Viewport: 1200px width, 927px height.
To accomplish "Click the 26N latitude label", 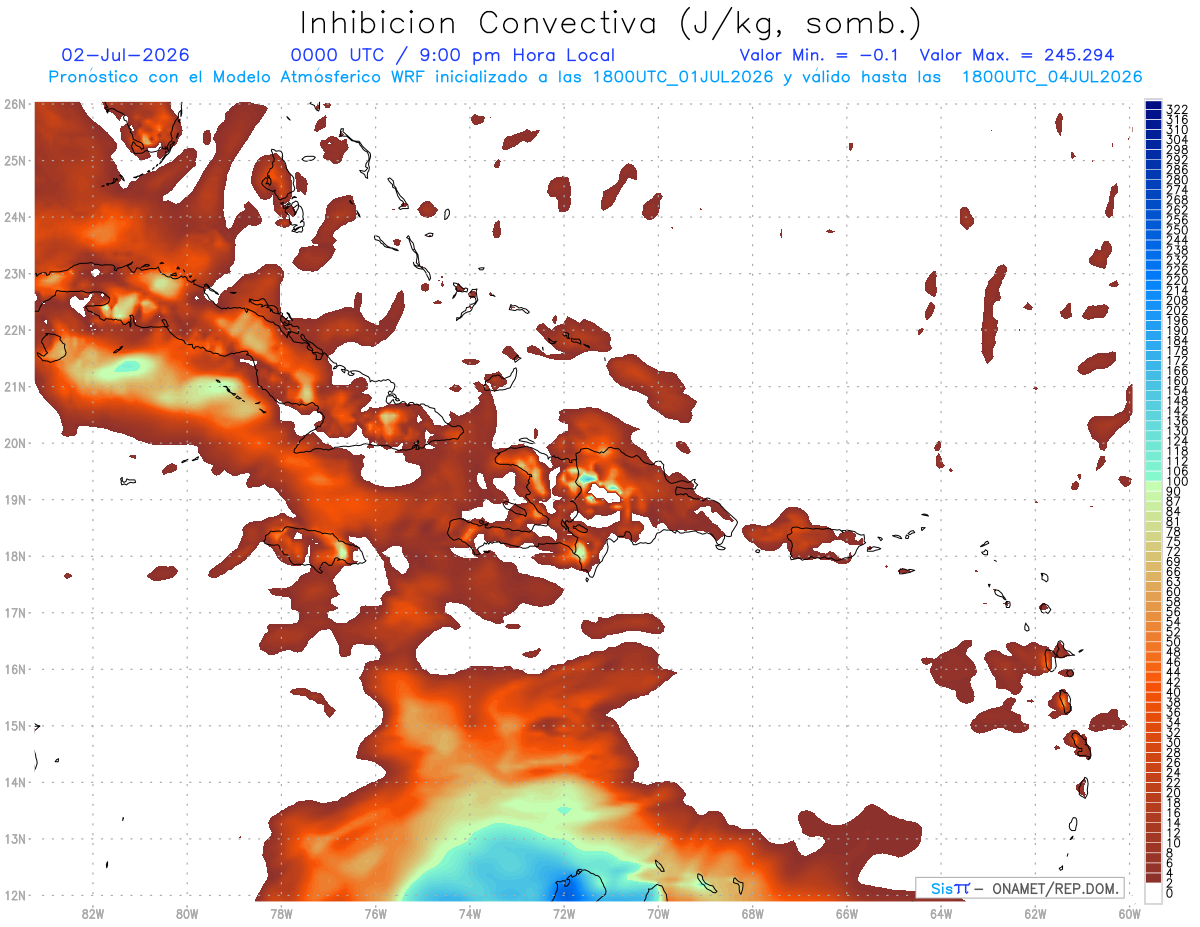I will point(14,103).
